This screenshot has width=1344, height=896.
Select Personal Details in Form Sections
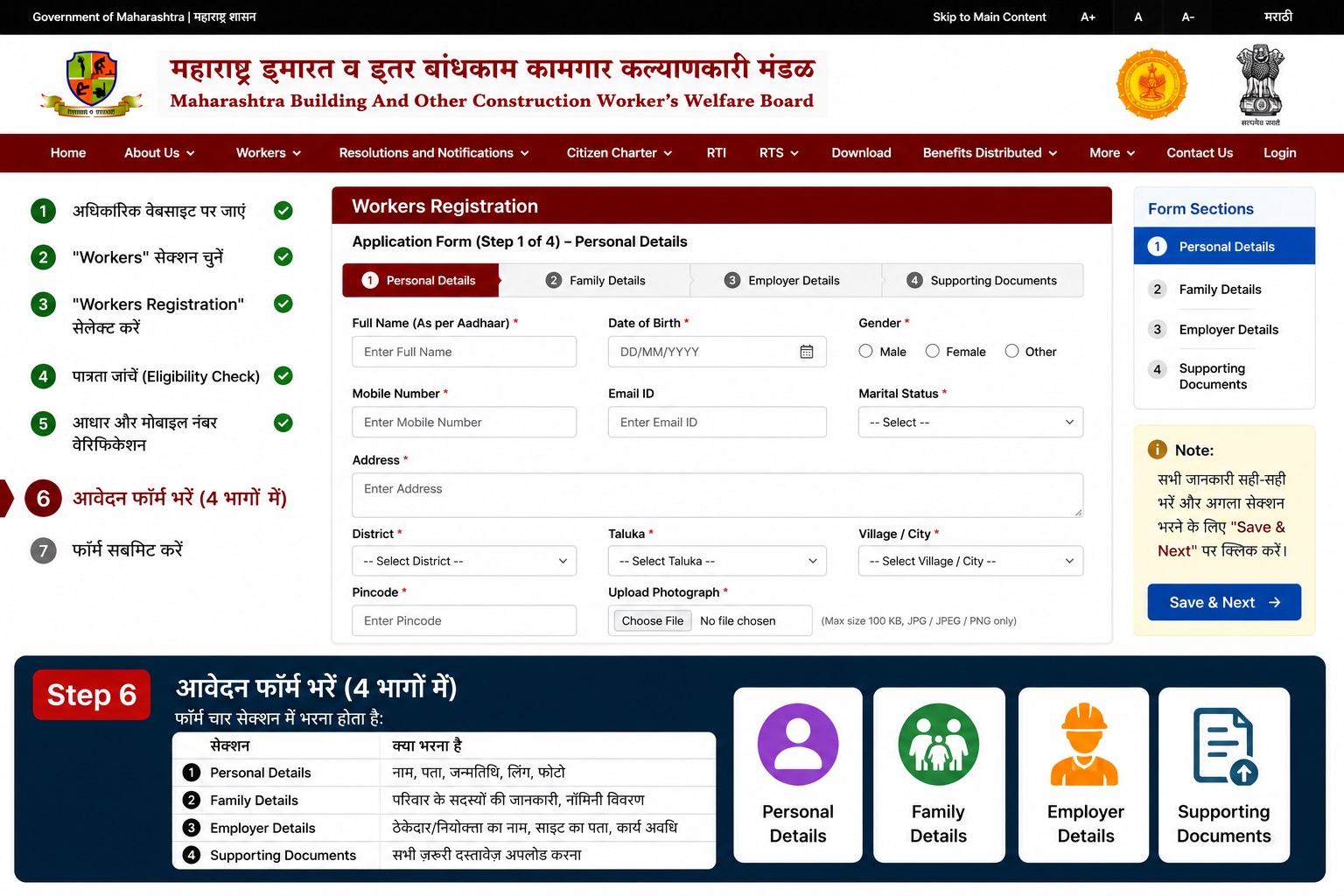pyautogui.click(x=1224, y=246)
